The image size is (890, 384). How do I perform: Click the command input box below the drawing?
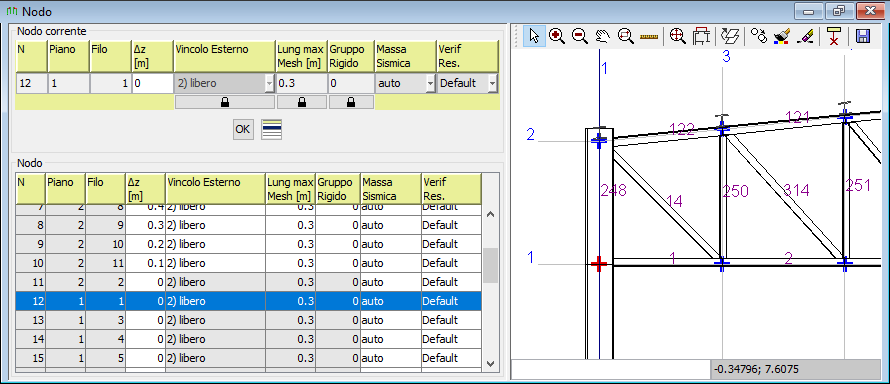pos(611,369)
